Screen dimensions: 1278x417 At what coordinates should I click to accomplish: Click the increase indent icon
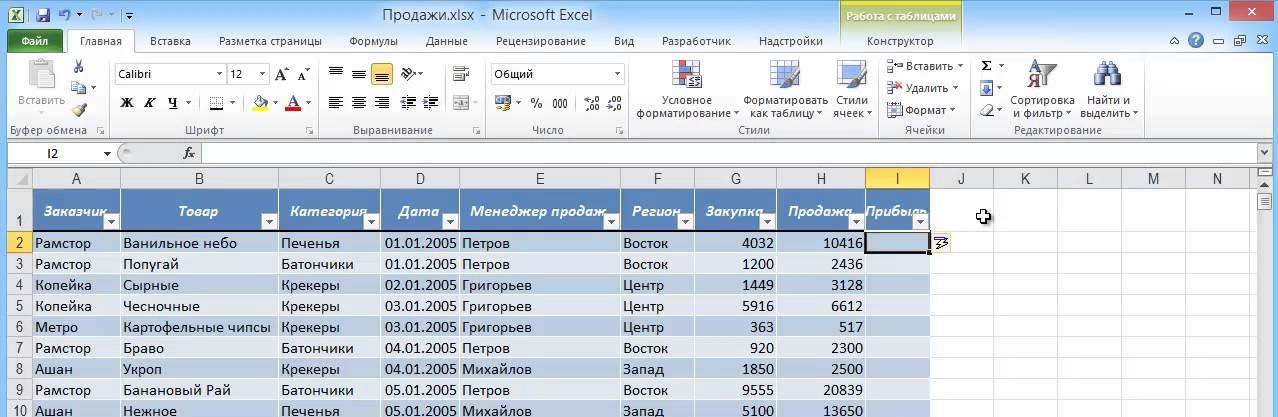click(430, 102)
